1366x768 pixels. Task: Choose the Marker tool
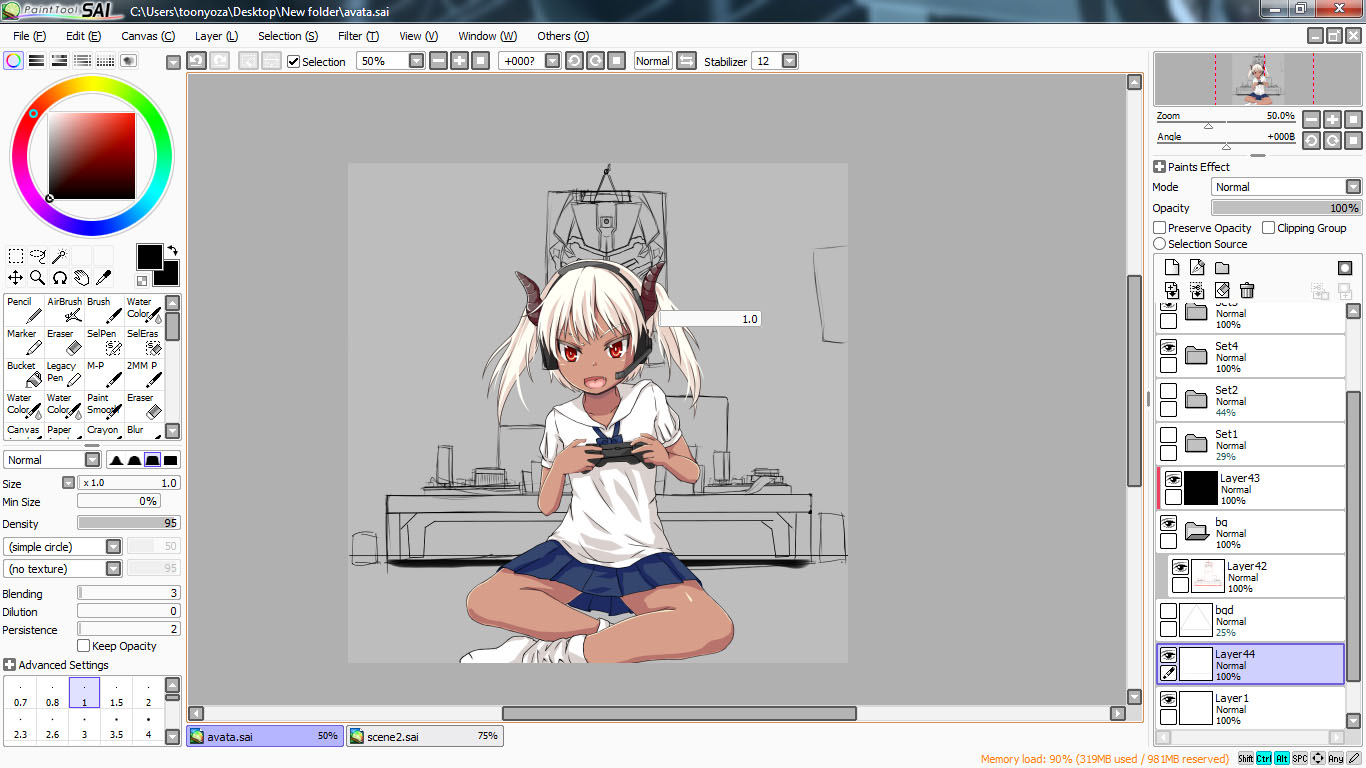pyautogui.click(x=24, y=342)
